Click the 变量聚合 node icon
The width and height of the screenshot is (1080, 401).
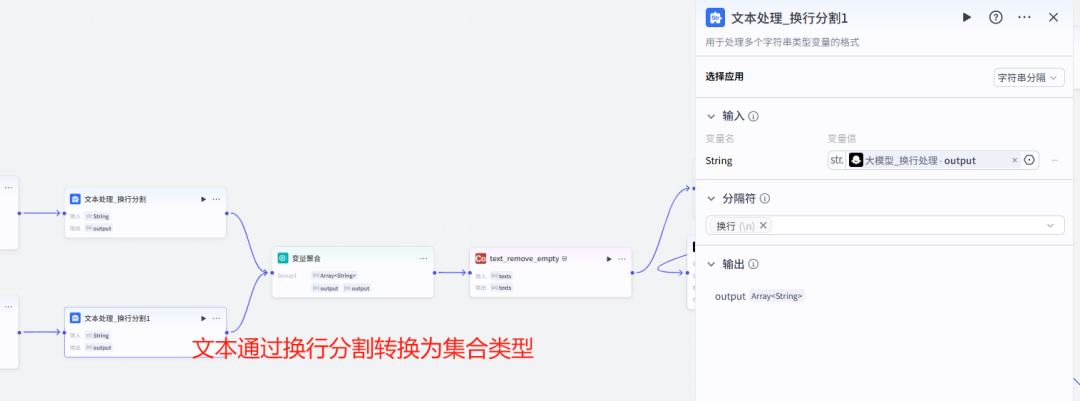click(x=282, y=258)
